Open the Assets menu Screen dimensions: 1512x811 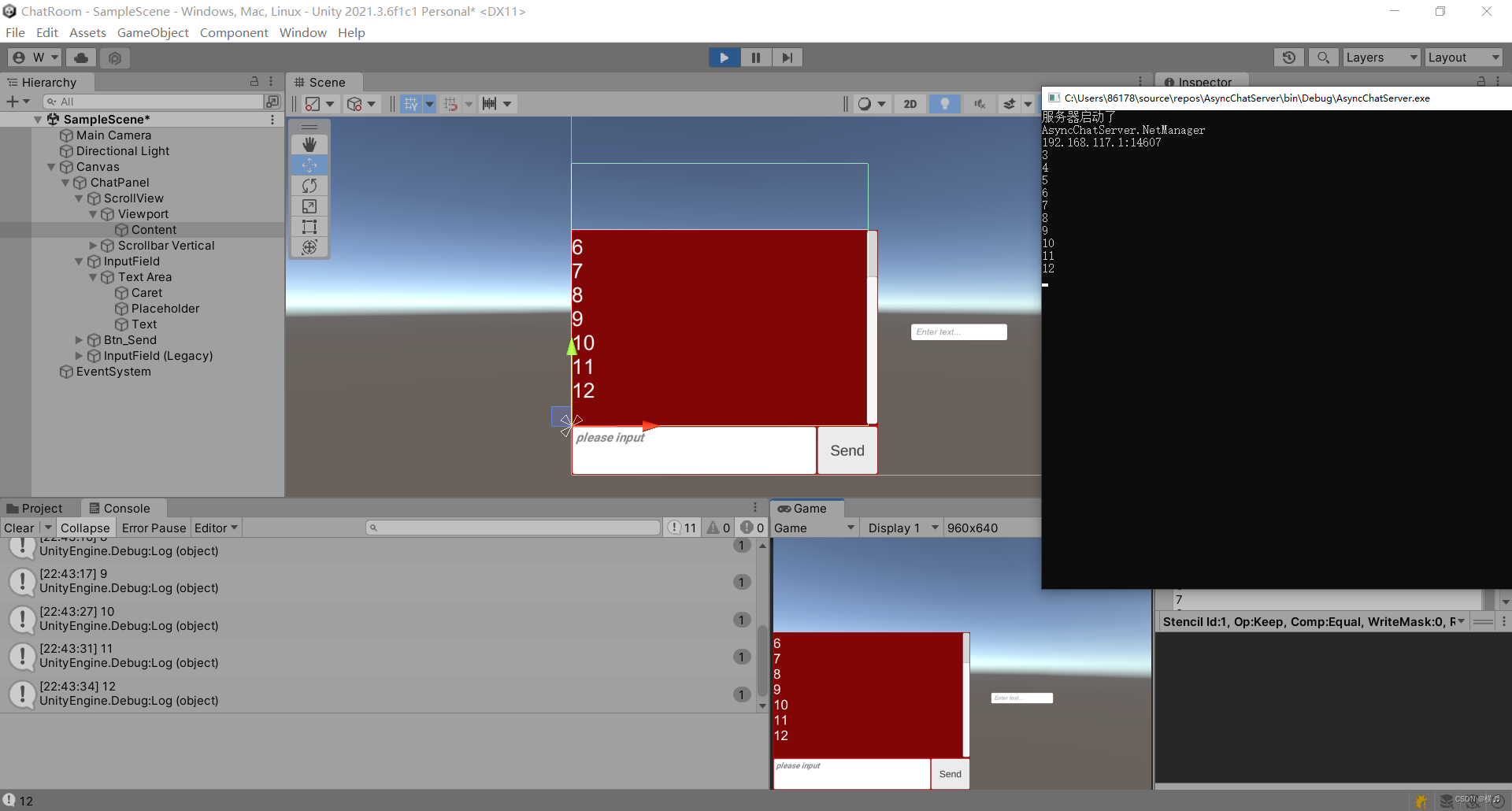87,32
